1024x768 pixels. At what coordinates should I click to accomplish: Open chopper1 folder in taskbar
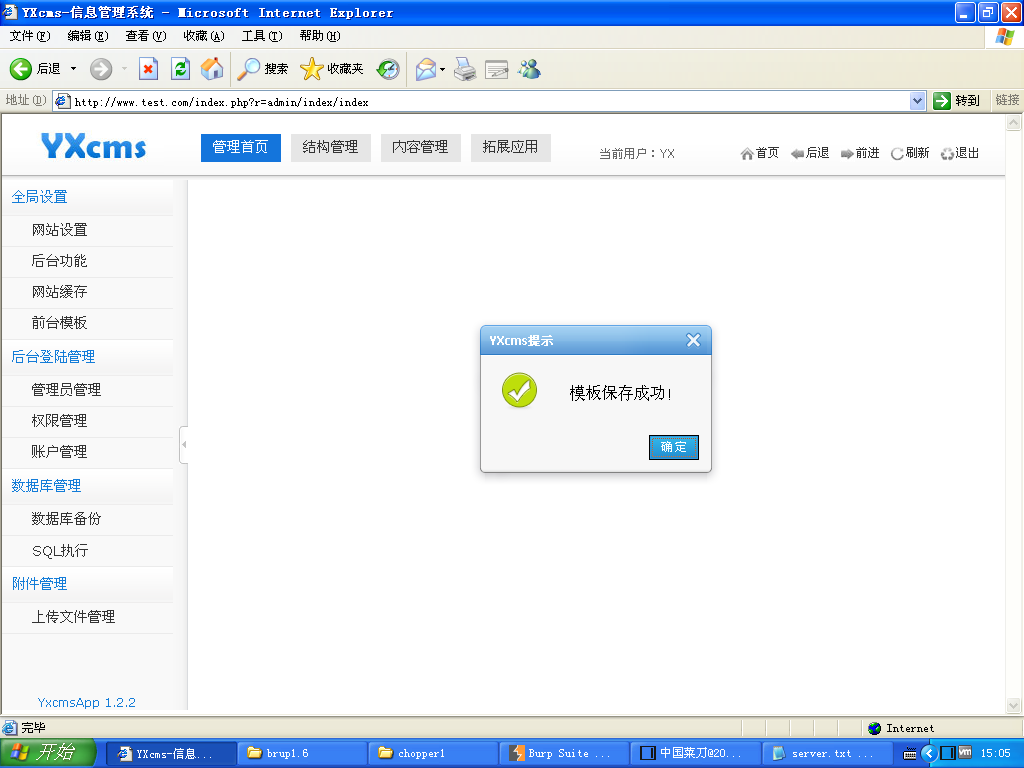coord(434,753)
